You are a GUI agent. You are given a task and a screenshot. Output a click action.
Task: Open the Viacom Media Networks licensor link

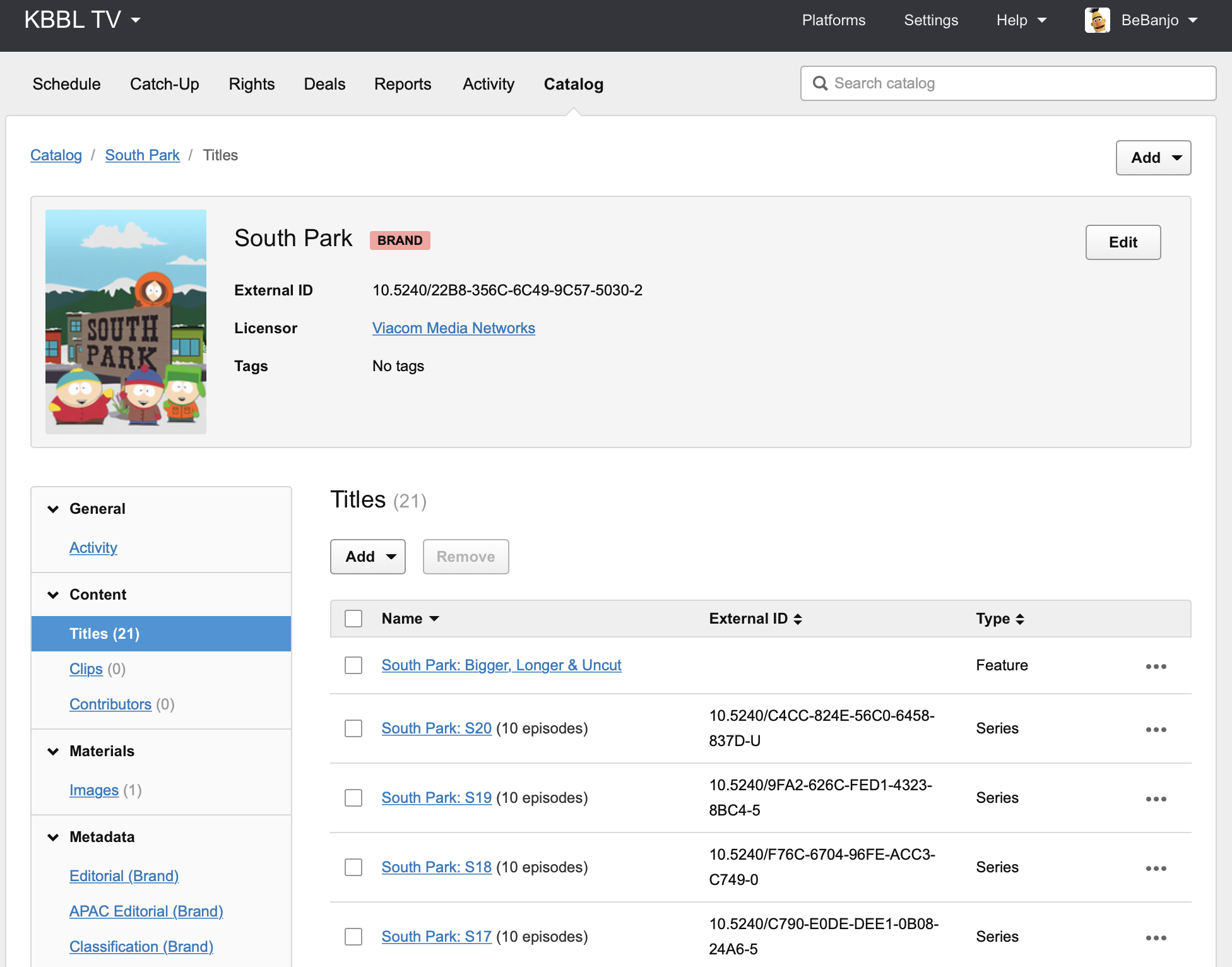[453, 328]
